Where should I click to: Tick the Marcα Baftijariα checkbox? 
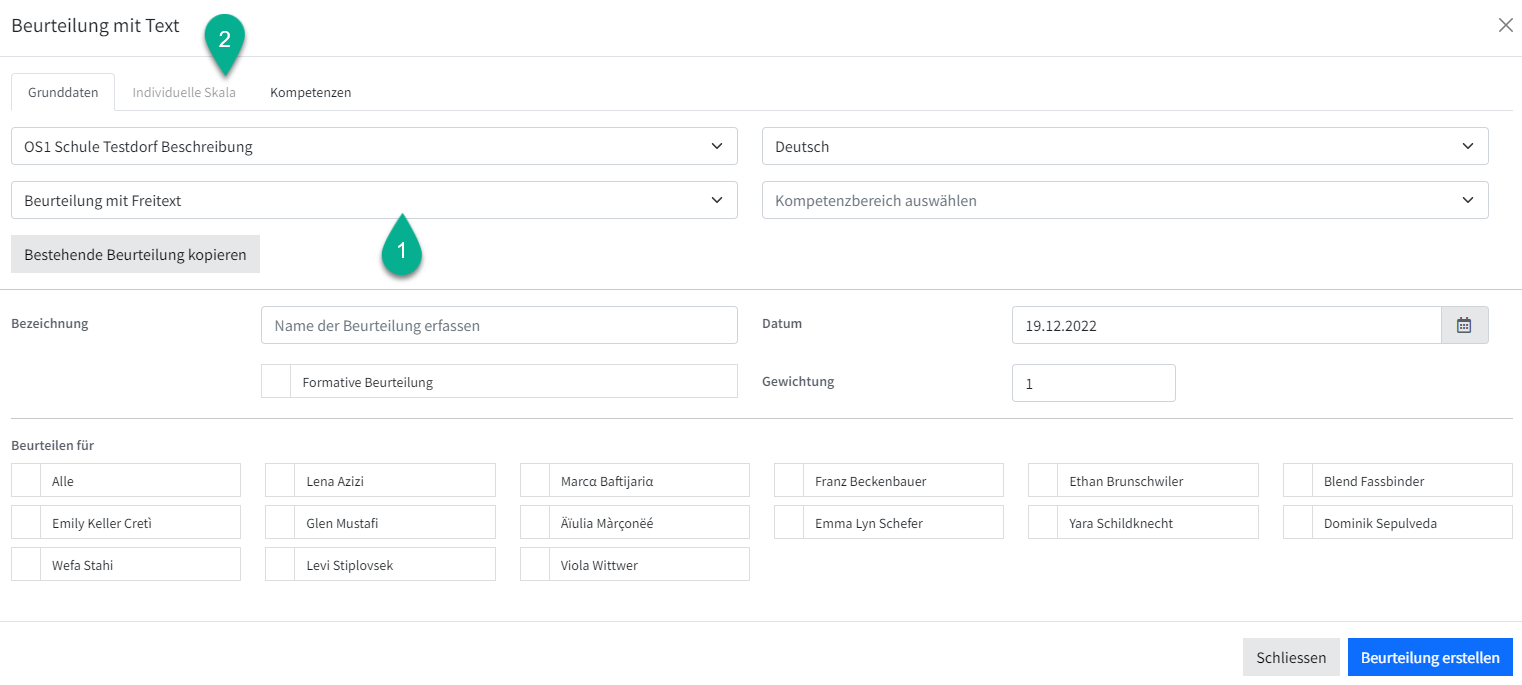click(x=535, y=480)
